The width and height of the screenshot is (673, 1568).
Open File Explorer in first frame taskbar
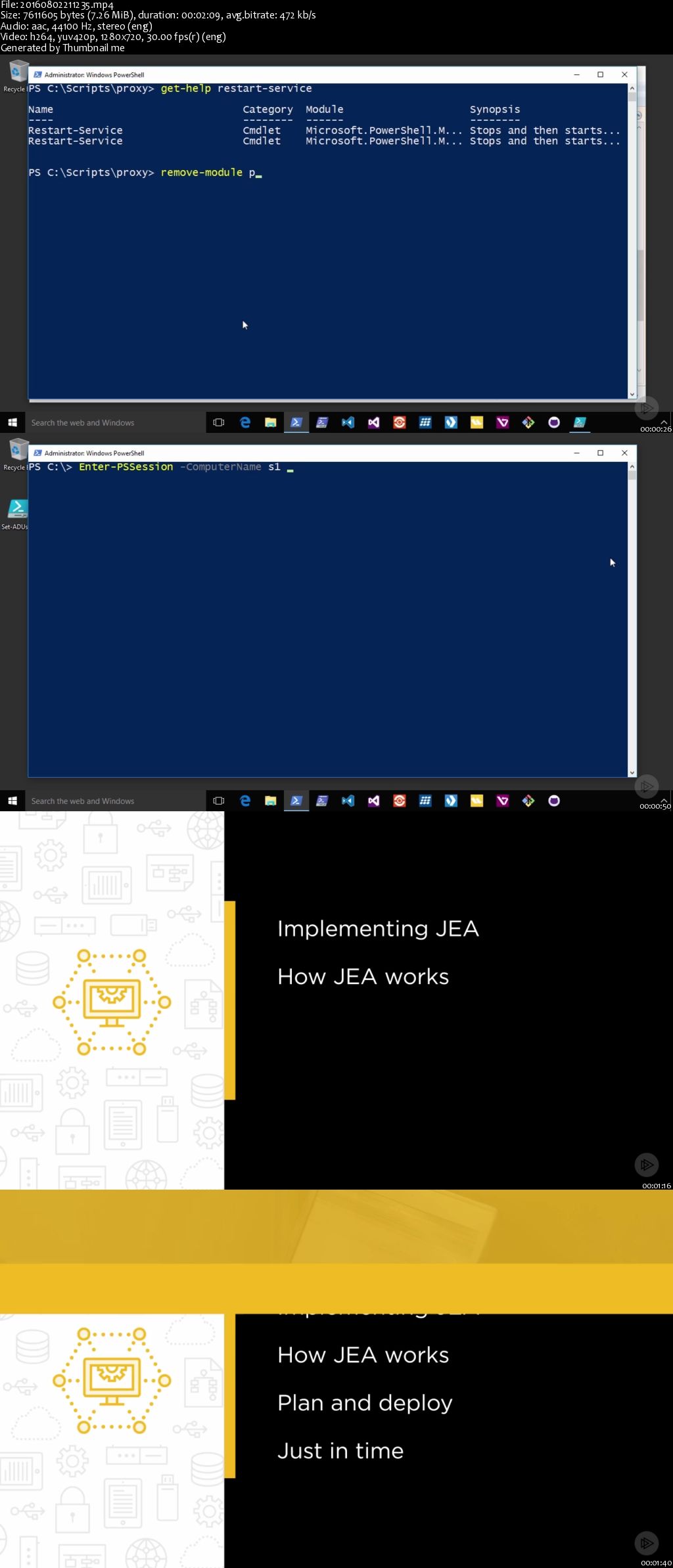click(271, 422)
